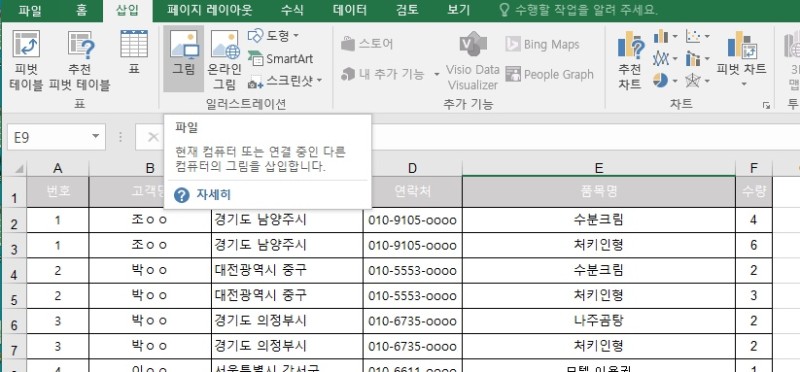The height and width of the screenshot is (372, 800).
Task: Select the 번호 header cell
Action: coord(58,191)
